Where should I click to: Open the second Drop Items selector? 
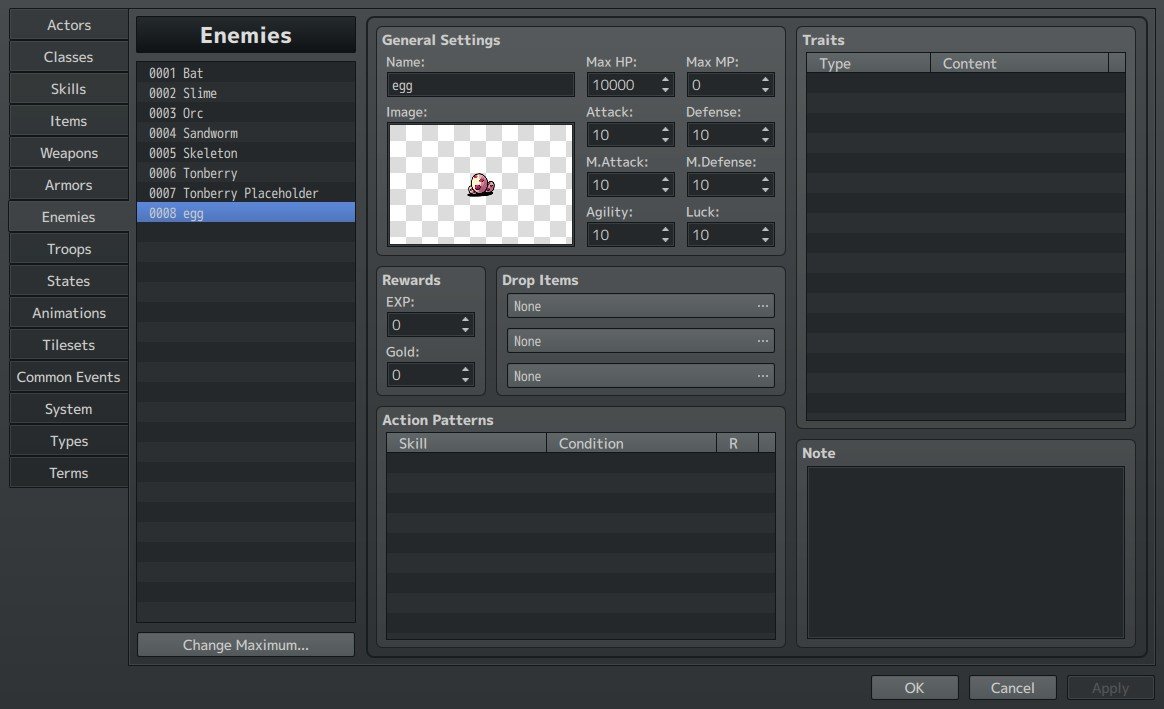641,341
